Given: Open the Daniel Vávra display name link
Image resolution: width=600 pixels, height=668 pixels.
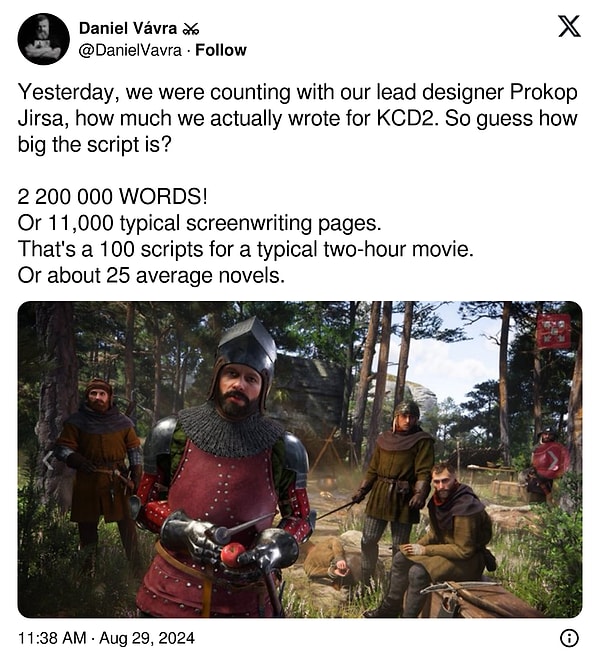Looking at the screenshot, I should 128,28.
